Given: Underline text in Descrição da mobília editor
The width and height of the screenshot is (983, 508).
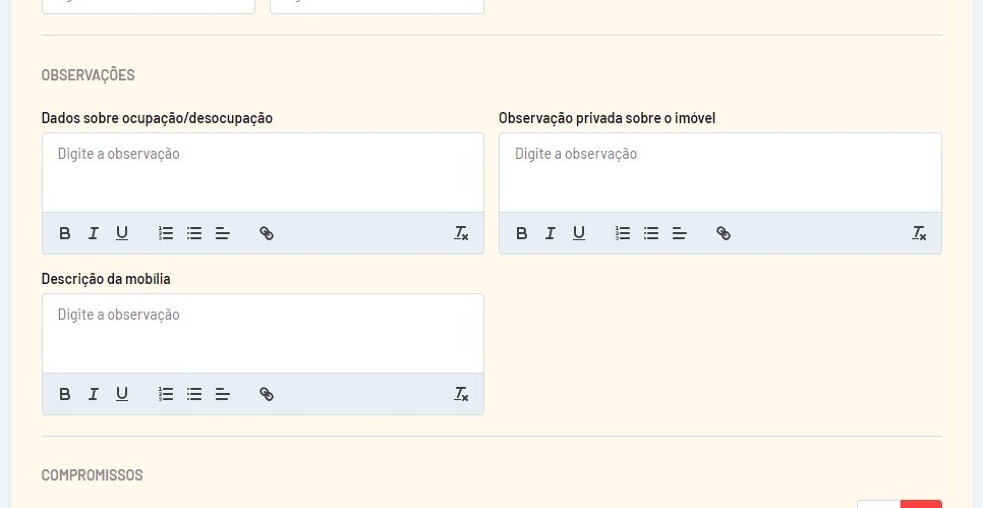Looking at the screenshot, I should (x=122, y=394).
